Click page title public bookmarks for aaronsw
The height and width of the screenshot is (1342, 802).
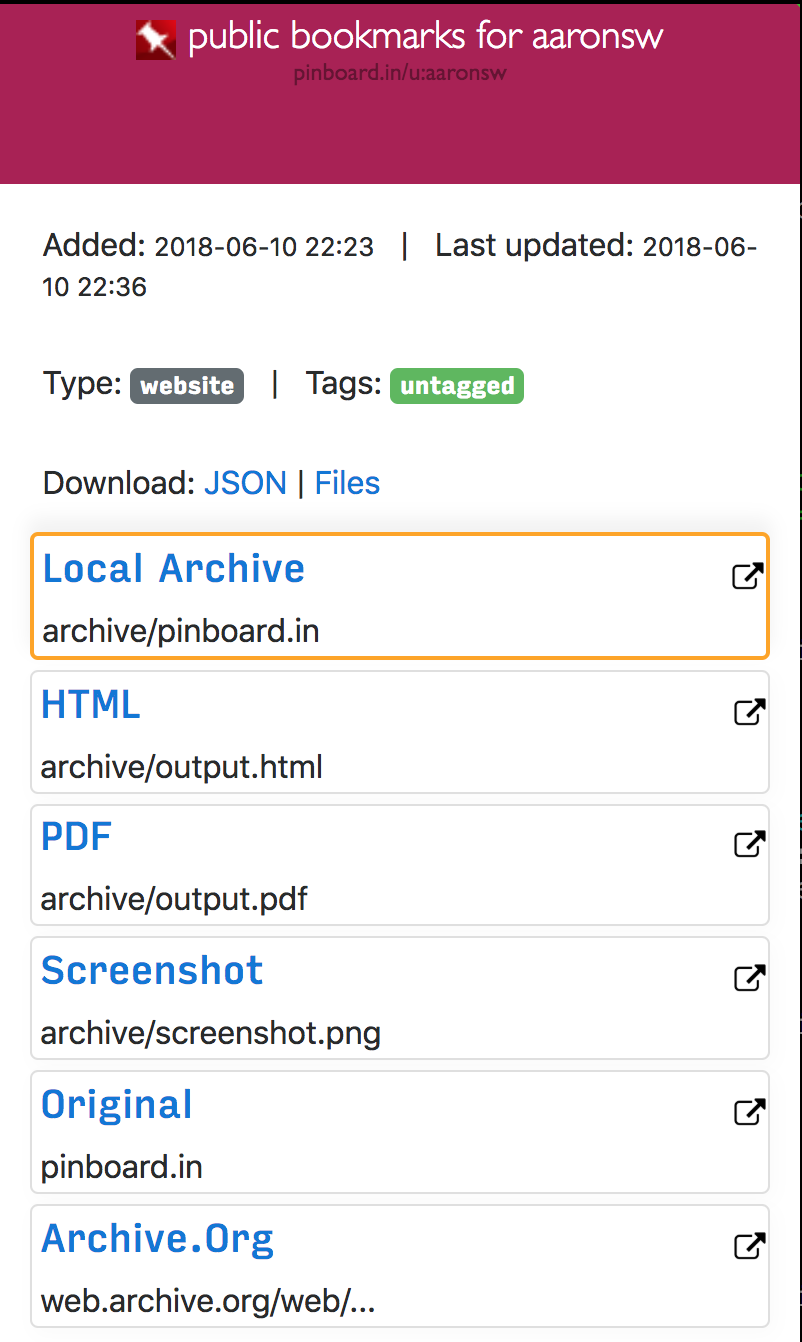point(426,37)
